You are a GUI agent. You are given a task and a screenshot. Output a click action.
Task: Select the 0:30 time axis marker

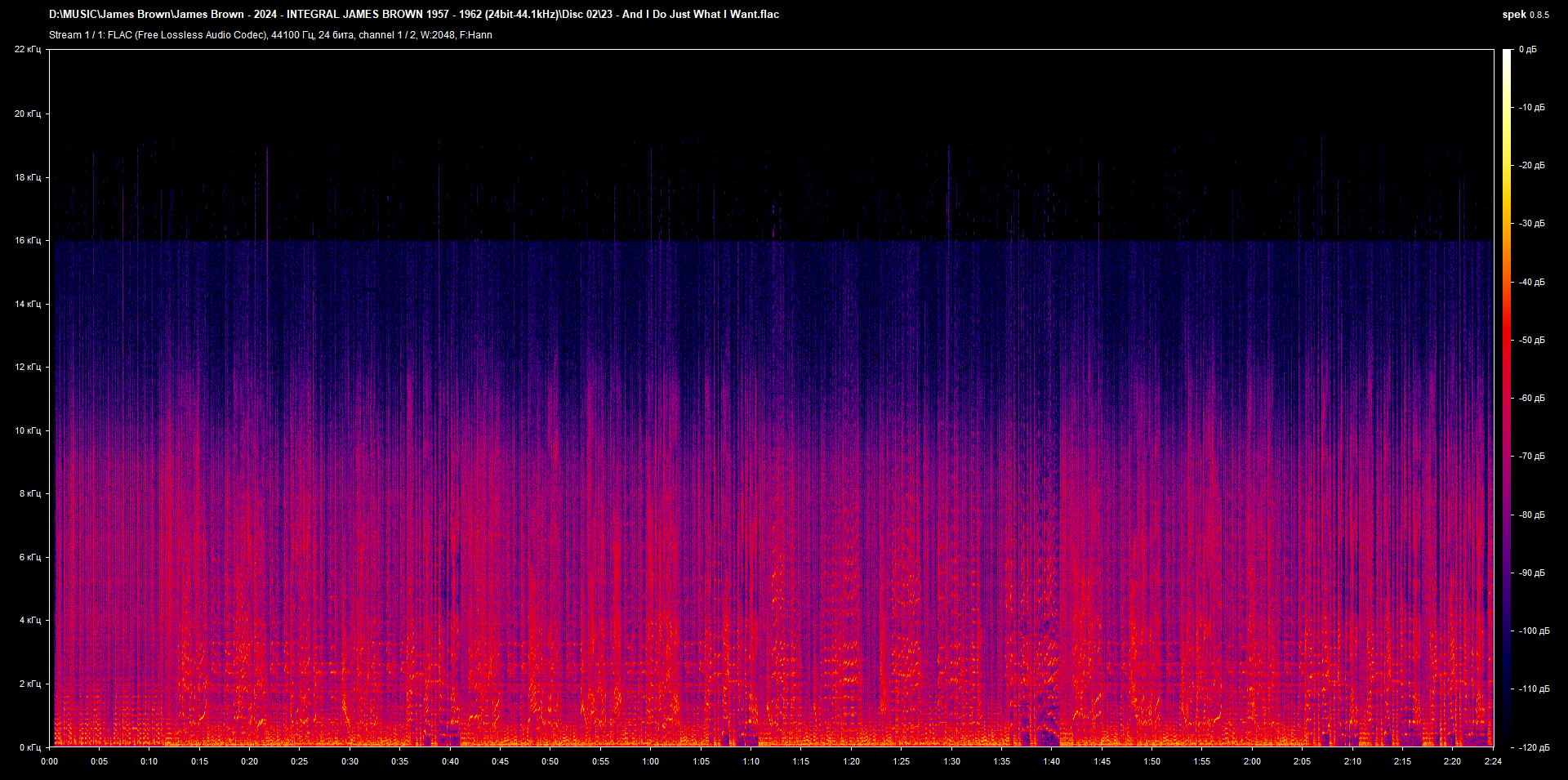tap(350, 761)
